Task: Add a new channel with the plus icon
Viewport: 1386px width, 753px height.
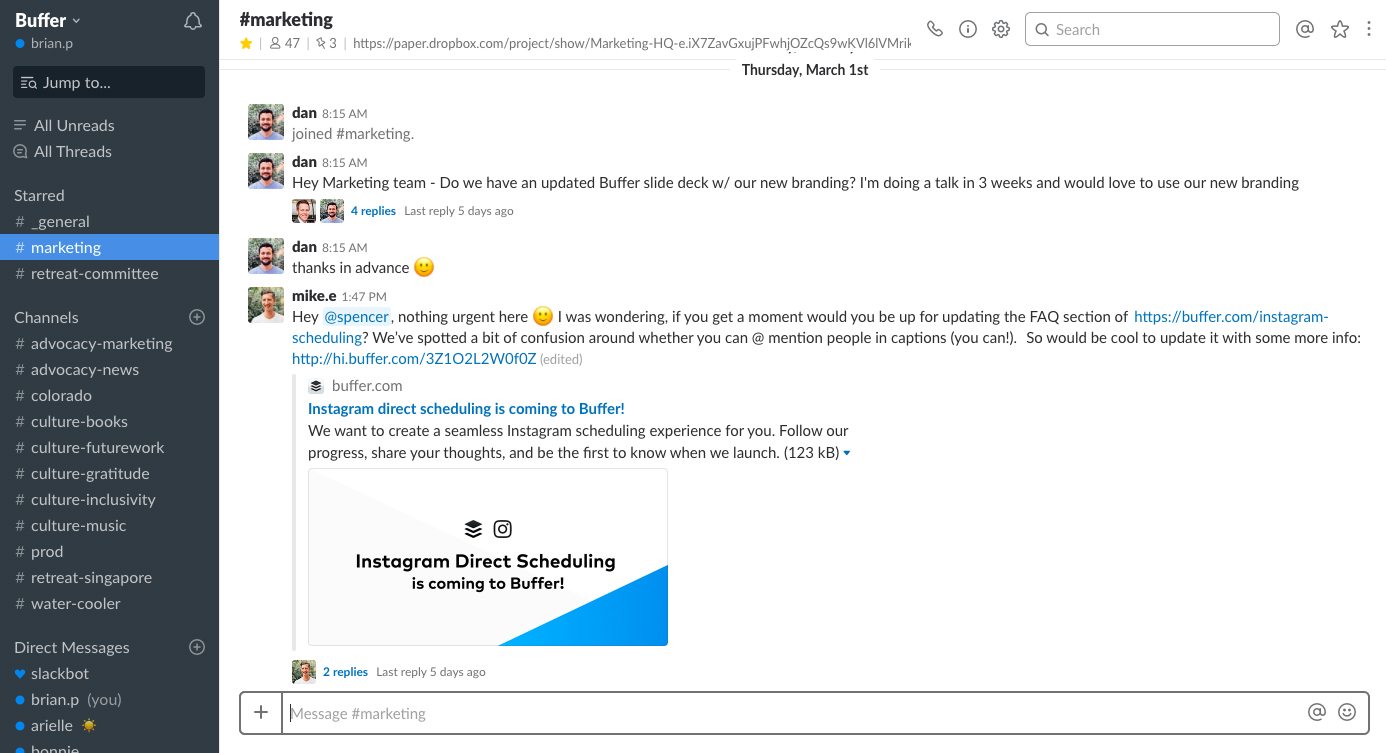Action: pos(197,317)
